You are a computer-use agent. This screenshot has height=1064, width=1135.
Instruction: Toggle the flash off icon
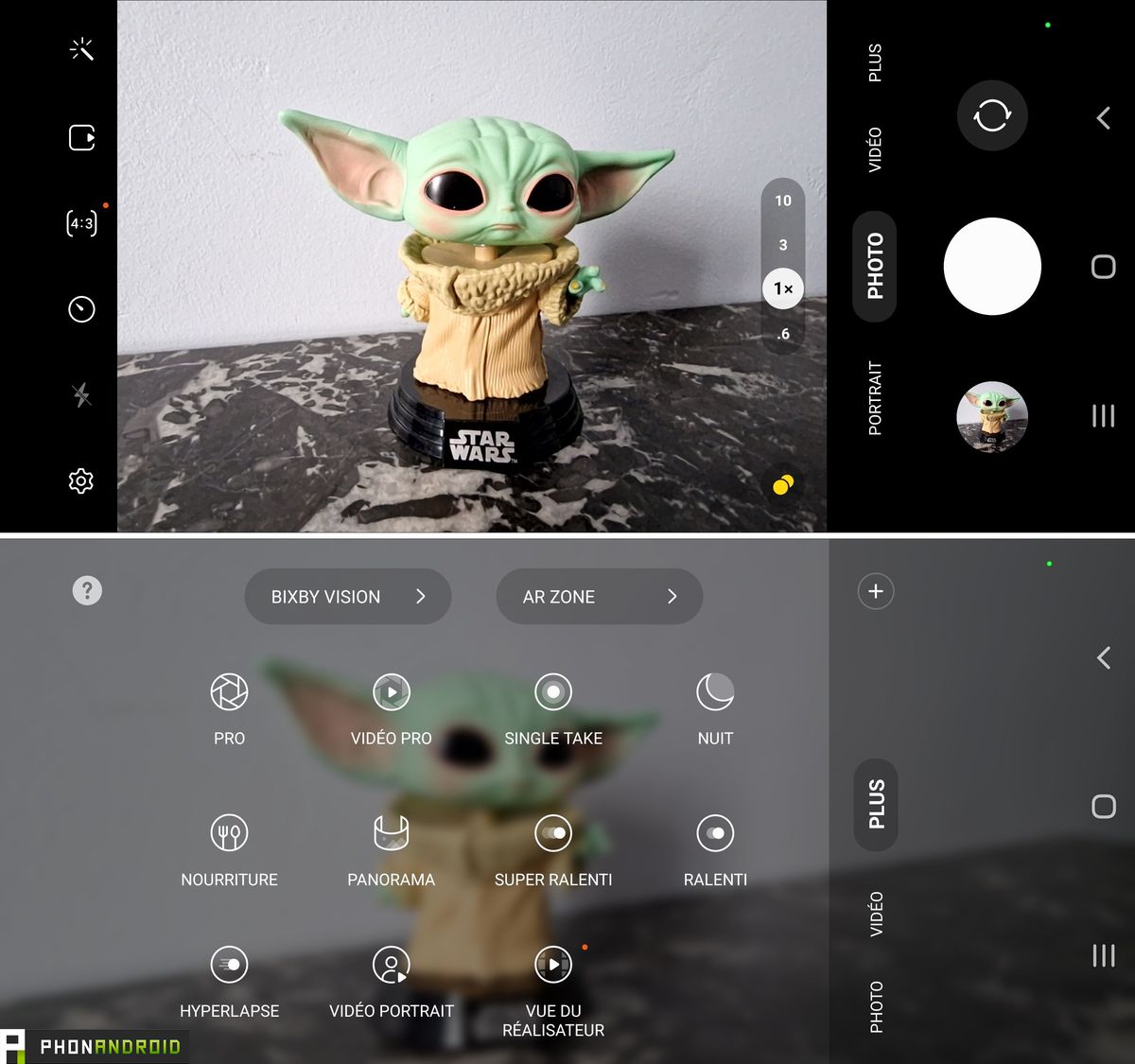pyautogui.click(x=82, y=394)
